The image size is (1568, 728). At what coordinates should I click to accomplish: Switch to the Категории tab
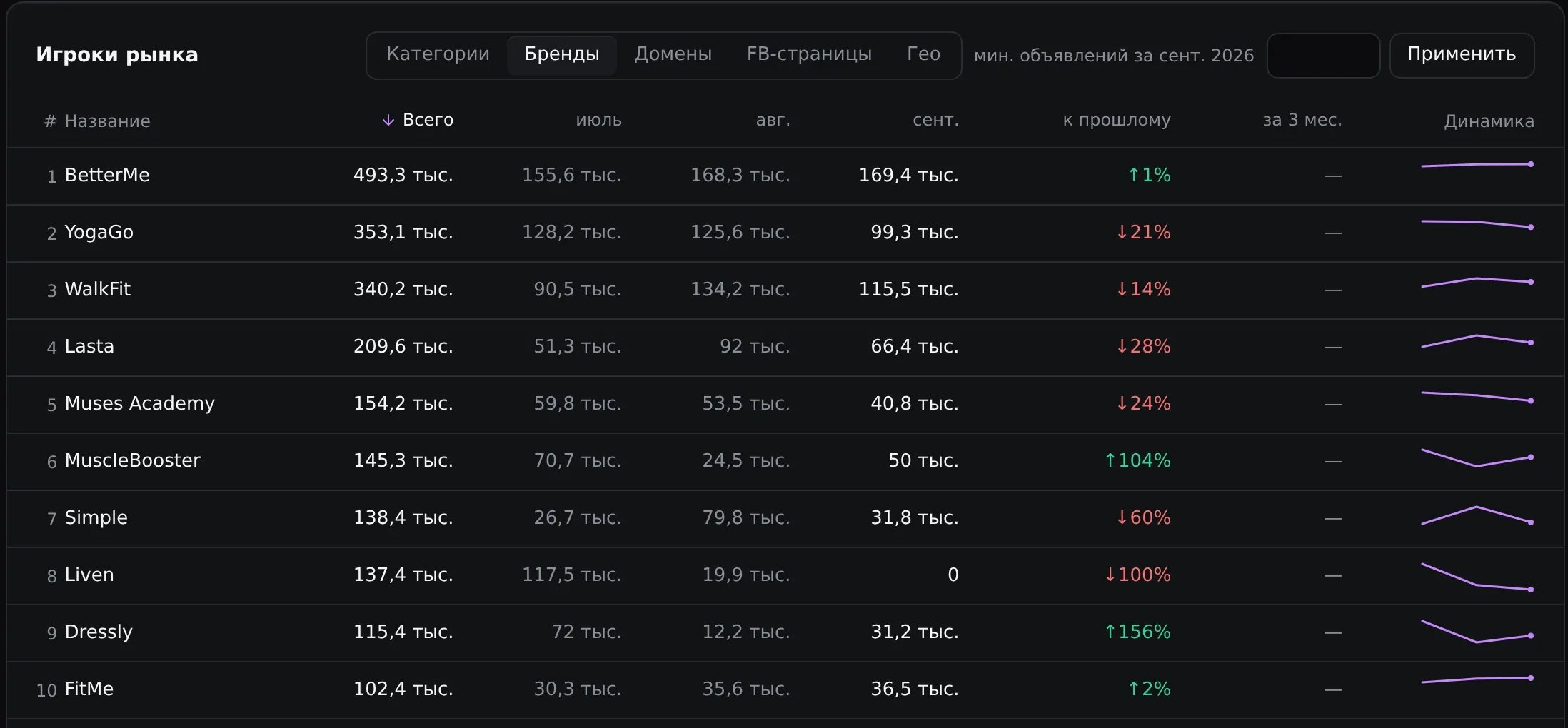[x=438, y=54]
